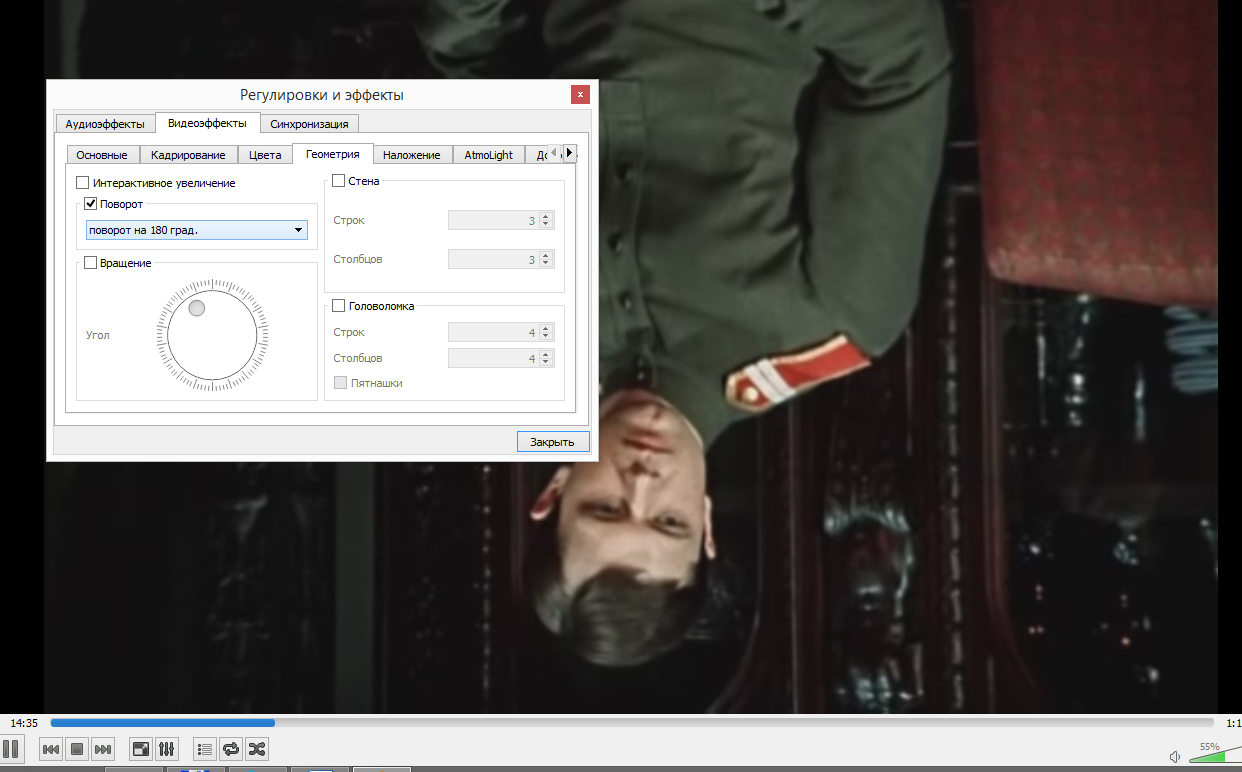Skip to the next media track
1242x772 pixels.
103,749
